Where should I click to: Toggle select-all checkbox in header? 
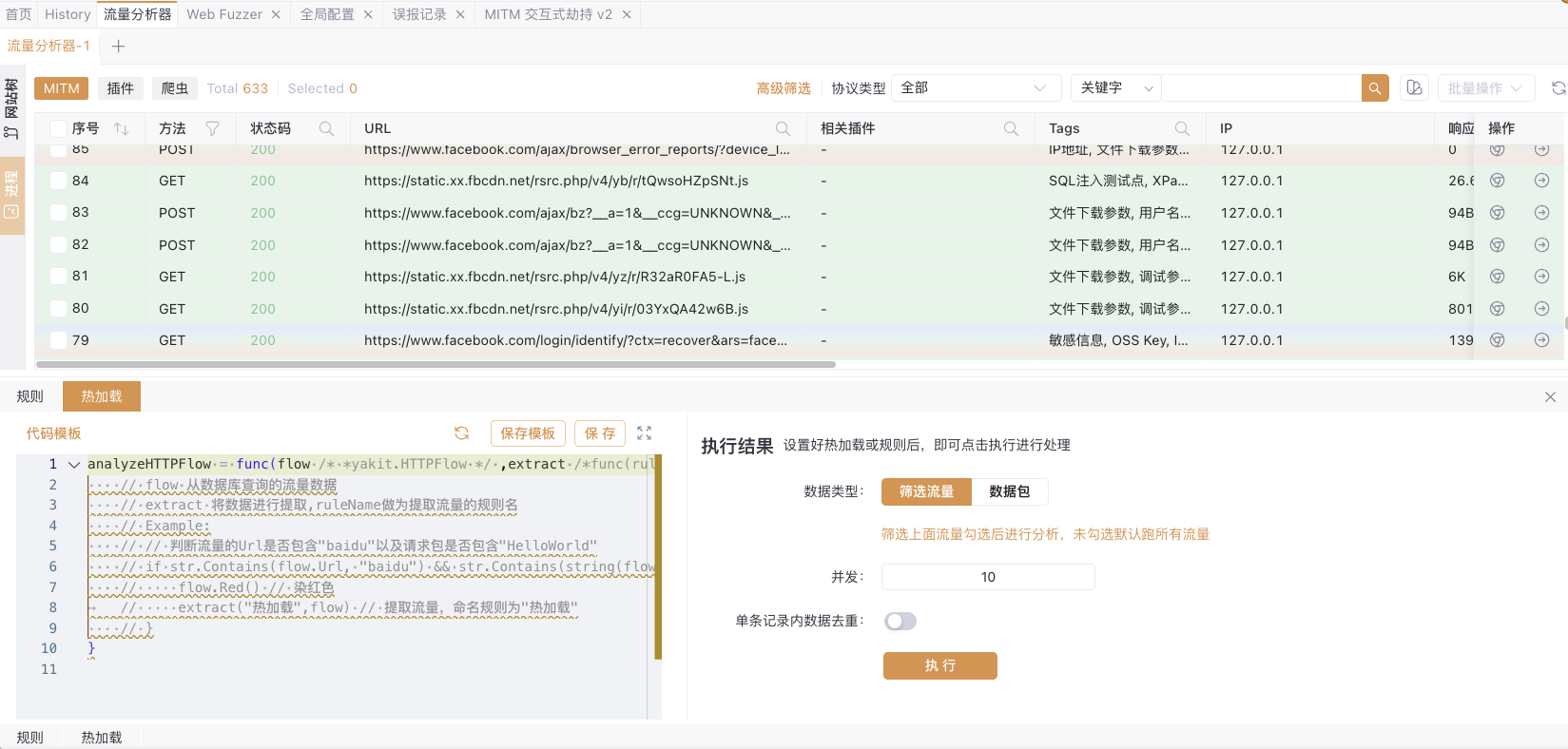pyautogui.click(x=59, y=128)
